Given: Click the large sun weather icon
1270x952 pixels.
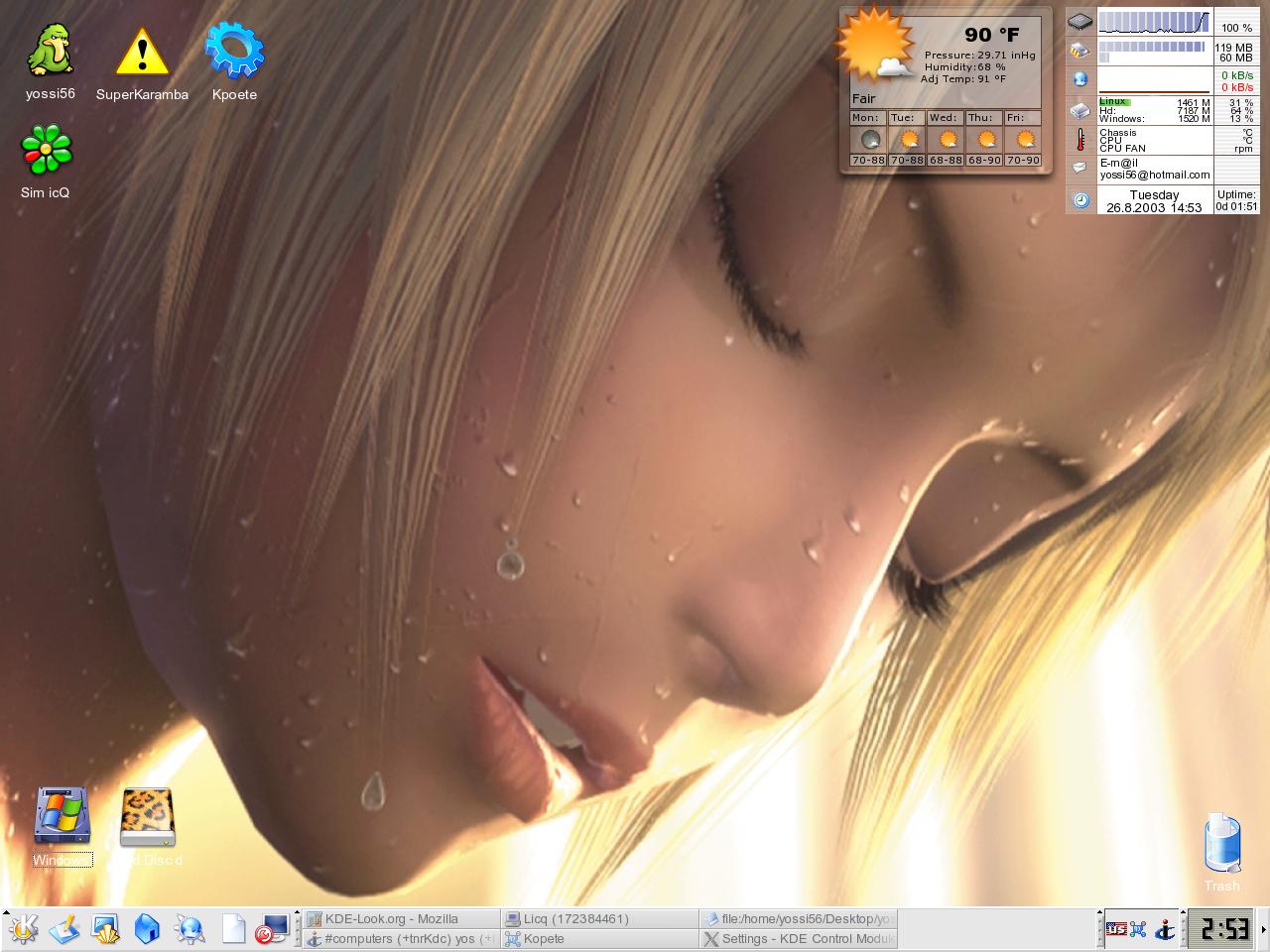Looking at the screenshot, I should 873,44.
